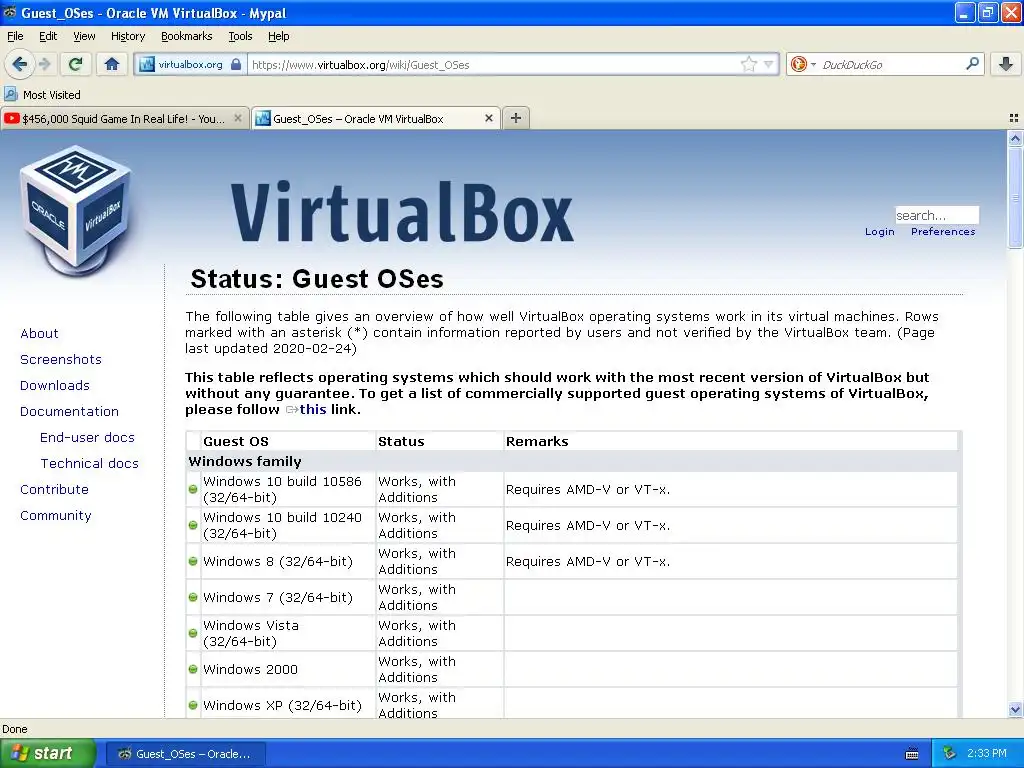Click the tab groups icon
This screenshot has height=768, width=1024.
[x=1014, y=118]
